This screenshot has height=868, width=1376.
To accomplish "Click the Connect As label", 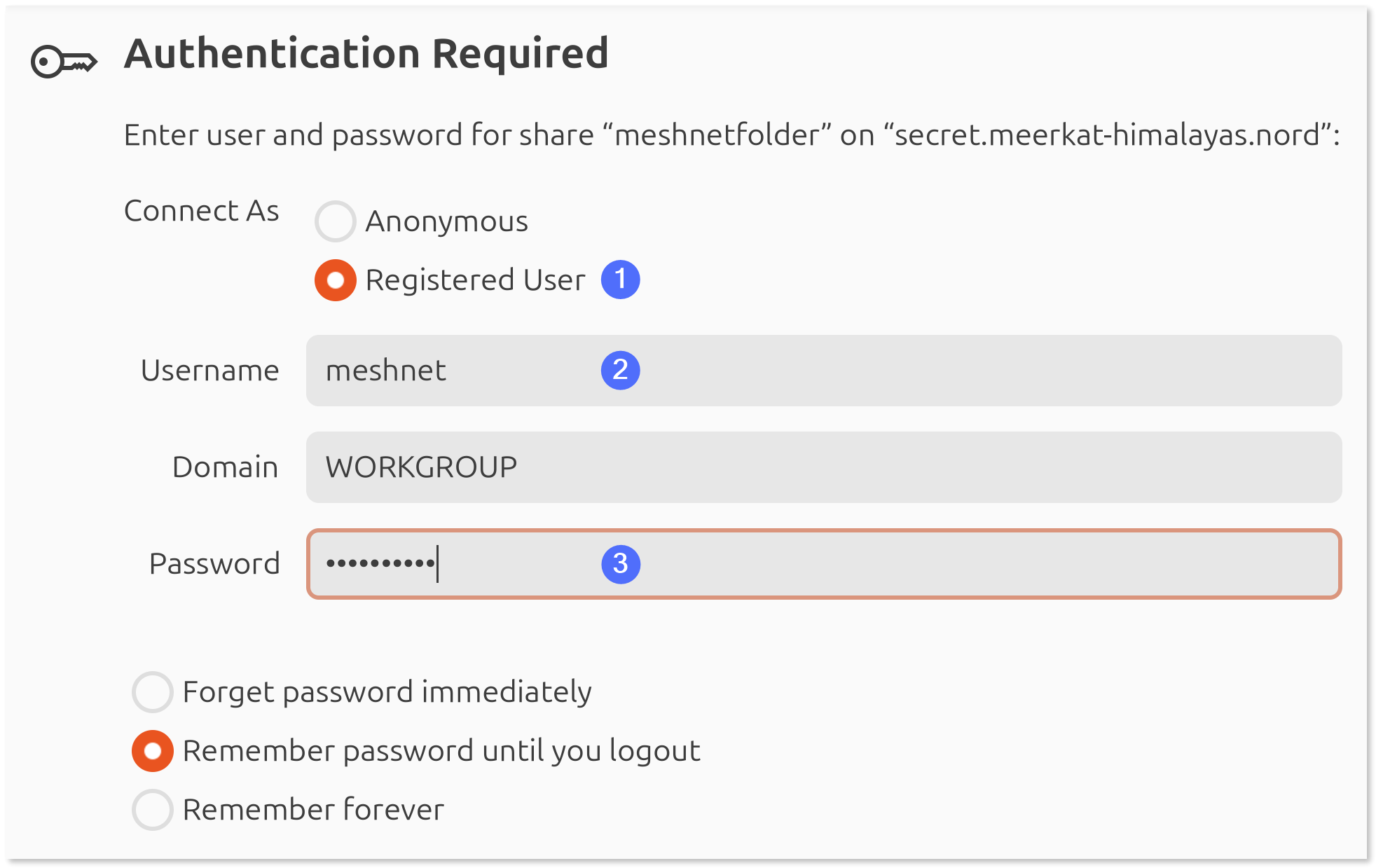I will pos(202,211).
